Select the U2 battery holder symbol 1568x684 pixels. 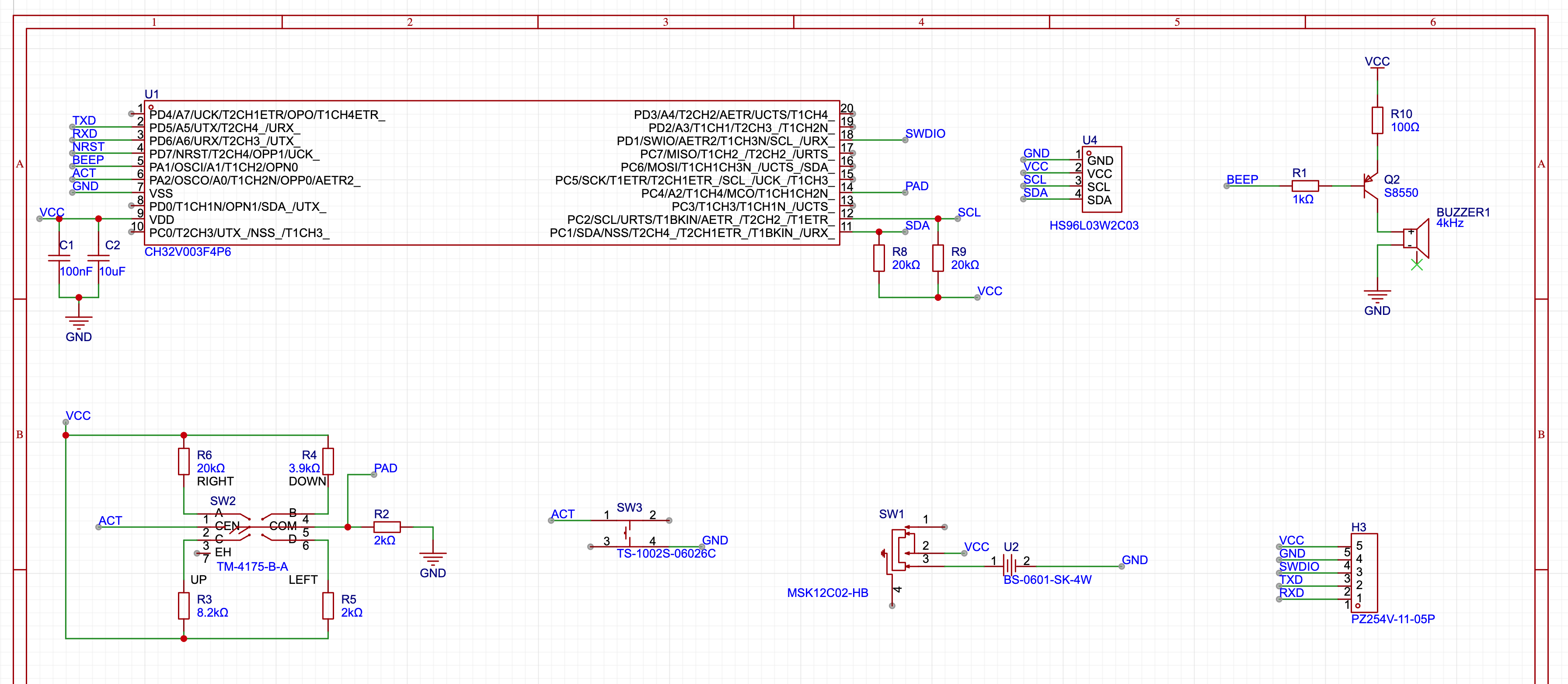click(1010, 566)
